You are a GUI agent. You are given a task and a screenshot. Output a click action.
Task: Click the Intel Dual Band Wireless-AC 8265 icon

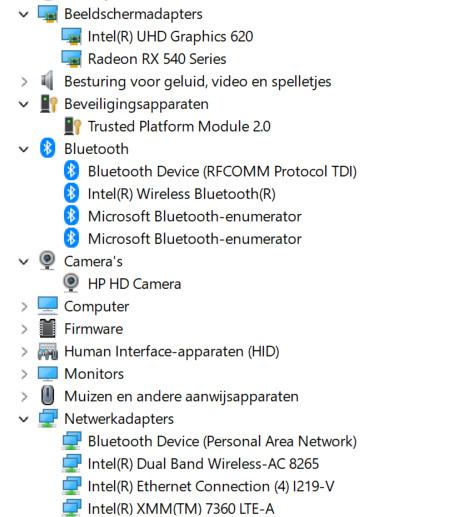71,464
